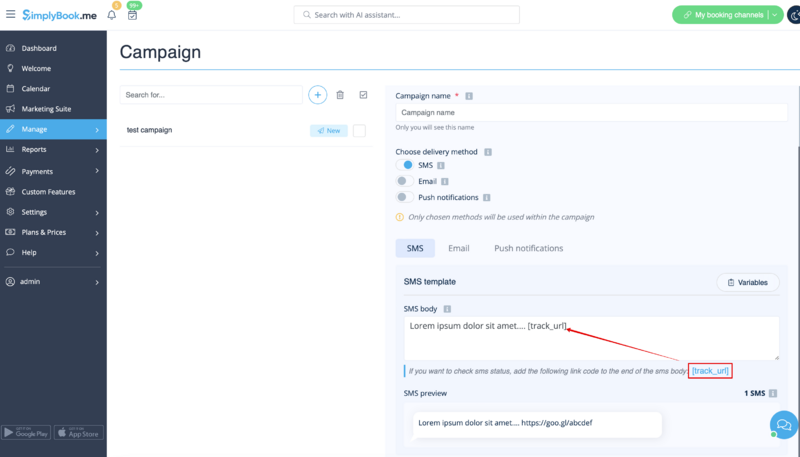Open App Store badge
The width and height of the screenshot is (800, 457).
tap(79, 433)
